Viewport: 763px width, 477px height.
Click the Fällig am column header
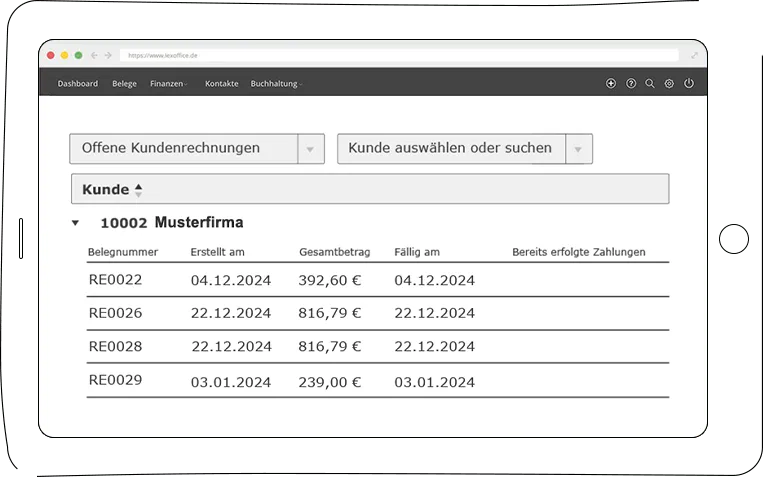tap(417, 252)
